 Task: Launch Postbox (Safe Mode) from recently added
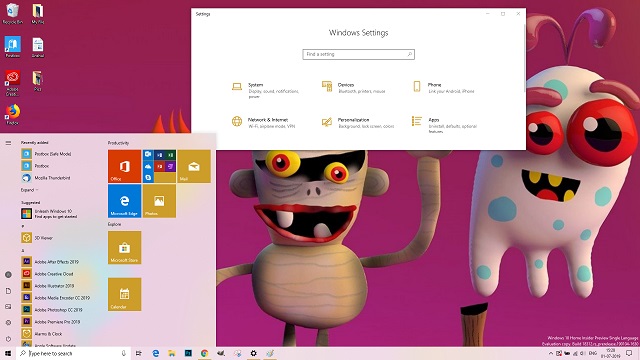pyautogui.click(x=47, y=154)
